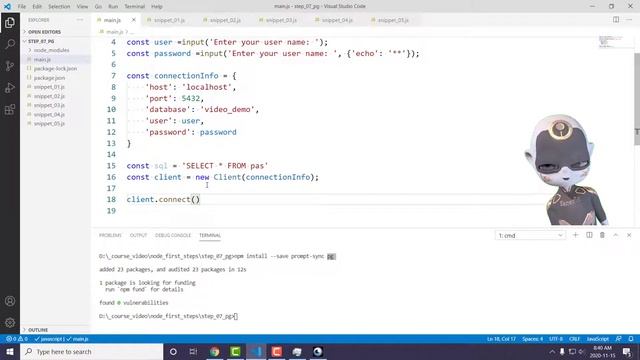The height and width of the screenshot is (360, 640).
Task: Click the Windows search box
Action: [x=92, y=351]
